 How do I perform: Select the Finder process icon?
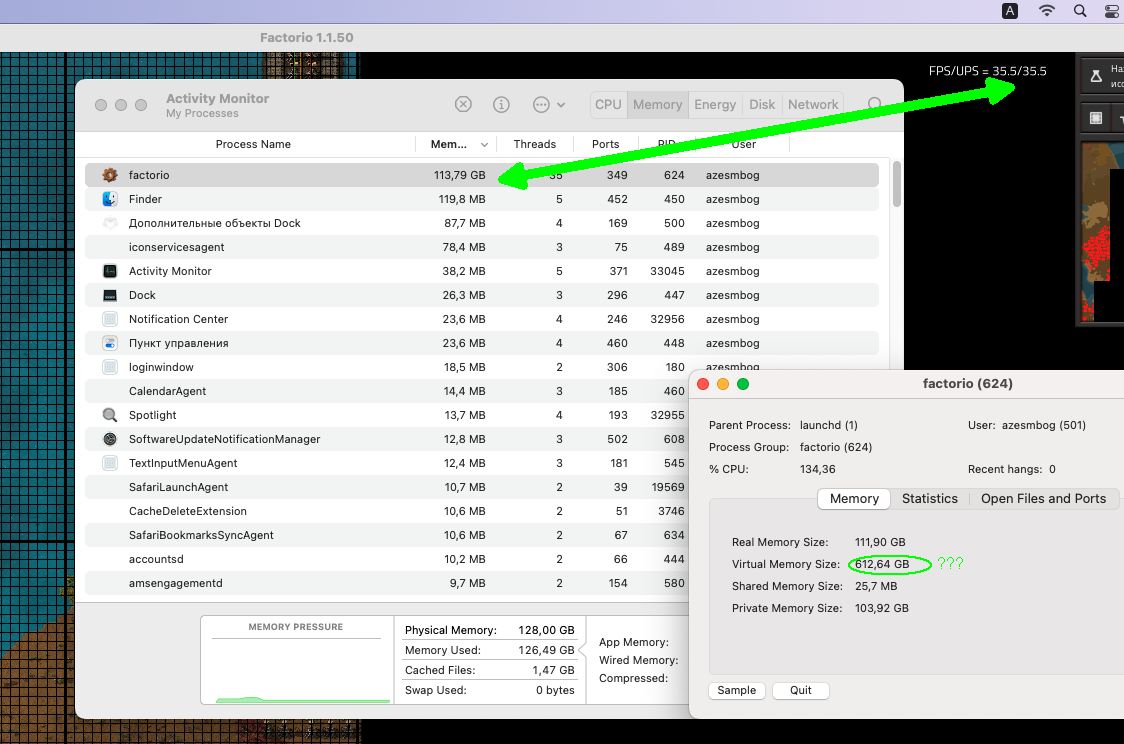(110, 199)
